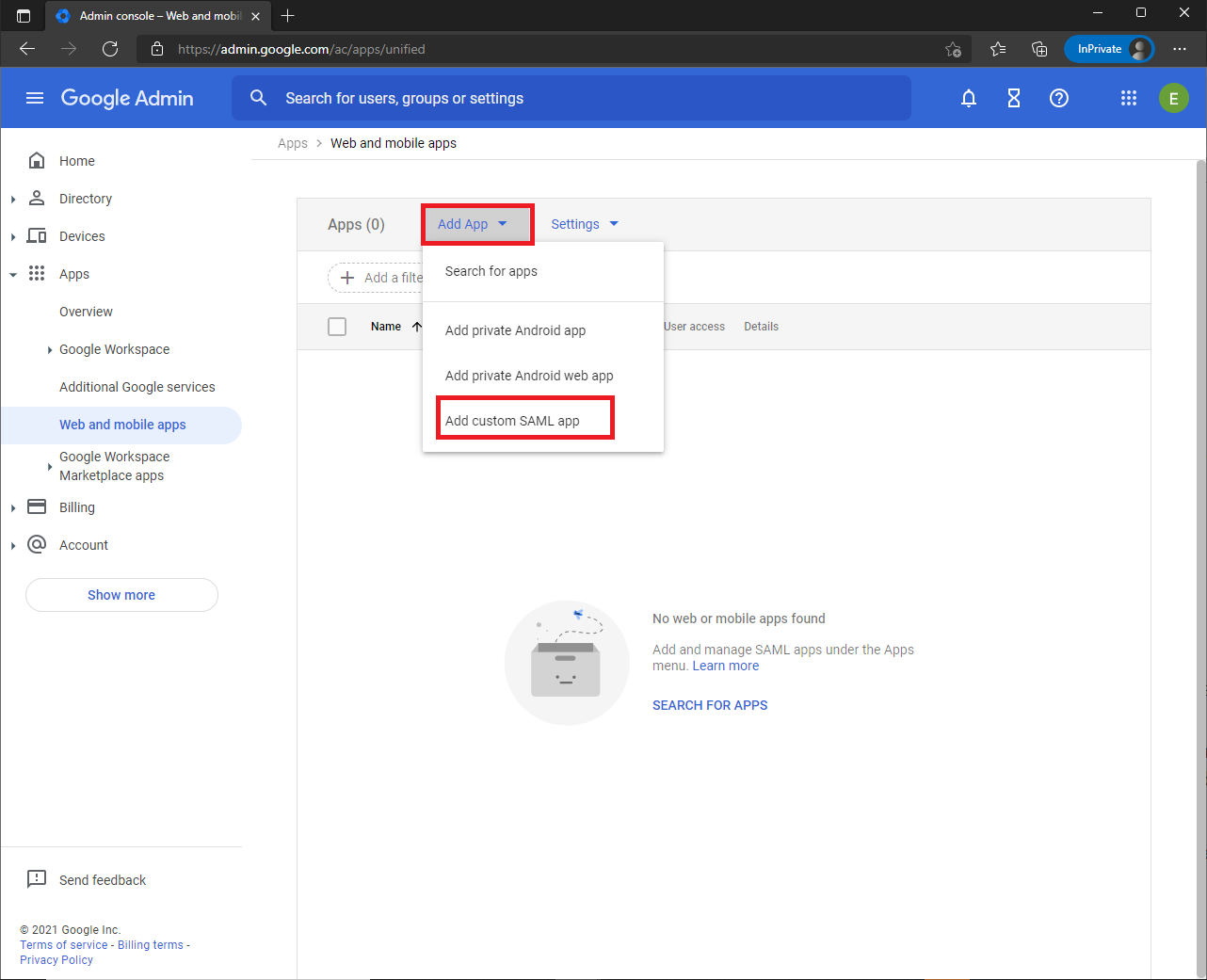Open the help question mark icon
The height and width of the screenshot is (980, 1207).
click(x=1059, y=98)
